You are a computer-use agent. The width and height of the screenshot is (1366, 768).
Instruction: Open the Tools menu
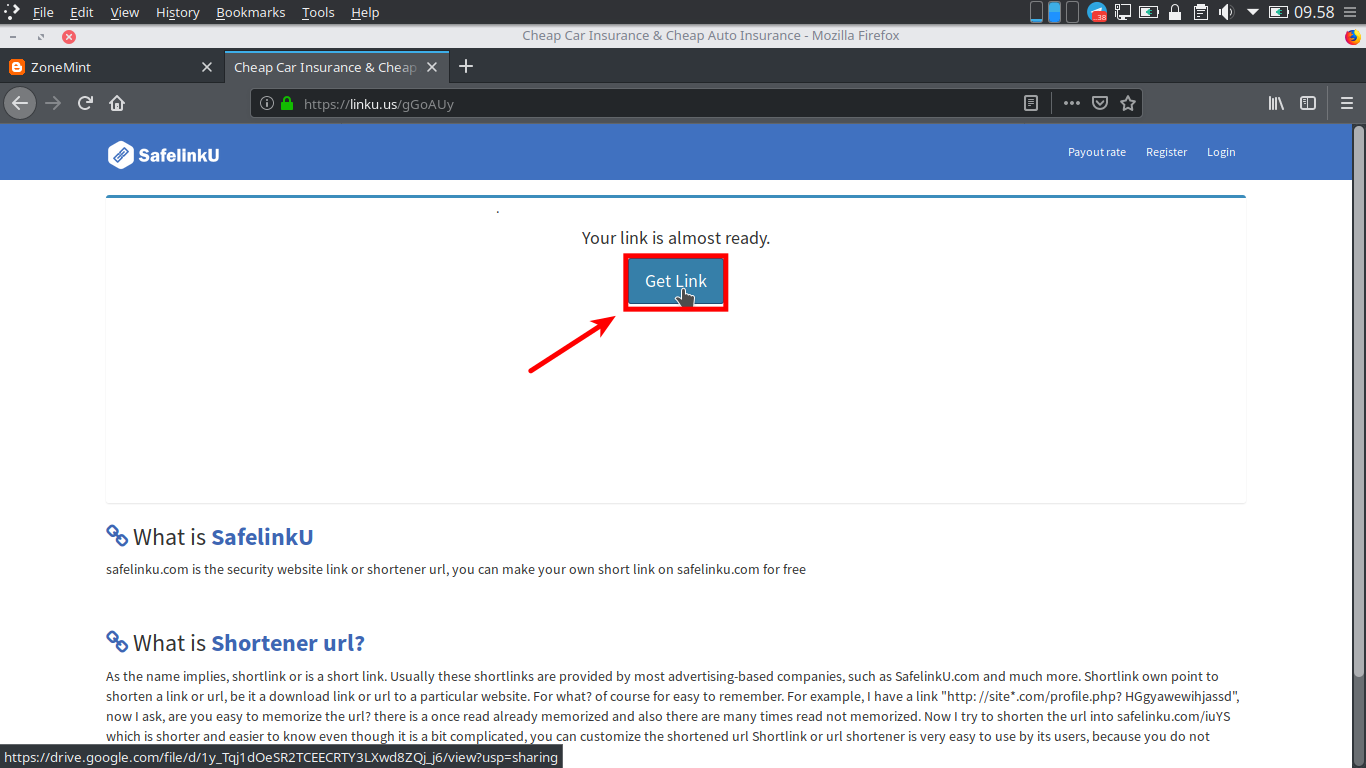(318, 12)
